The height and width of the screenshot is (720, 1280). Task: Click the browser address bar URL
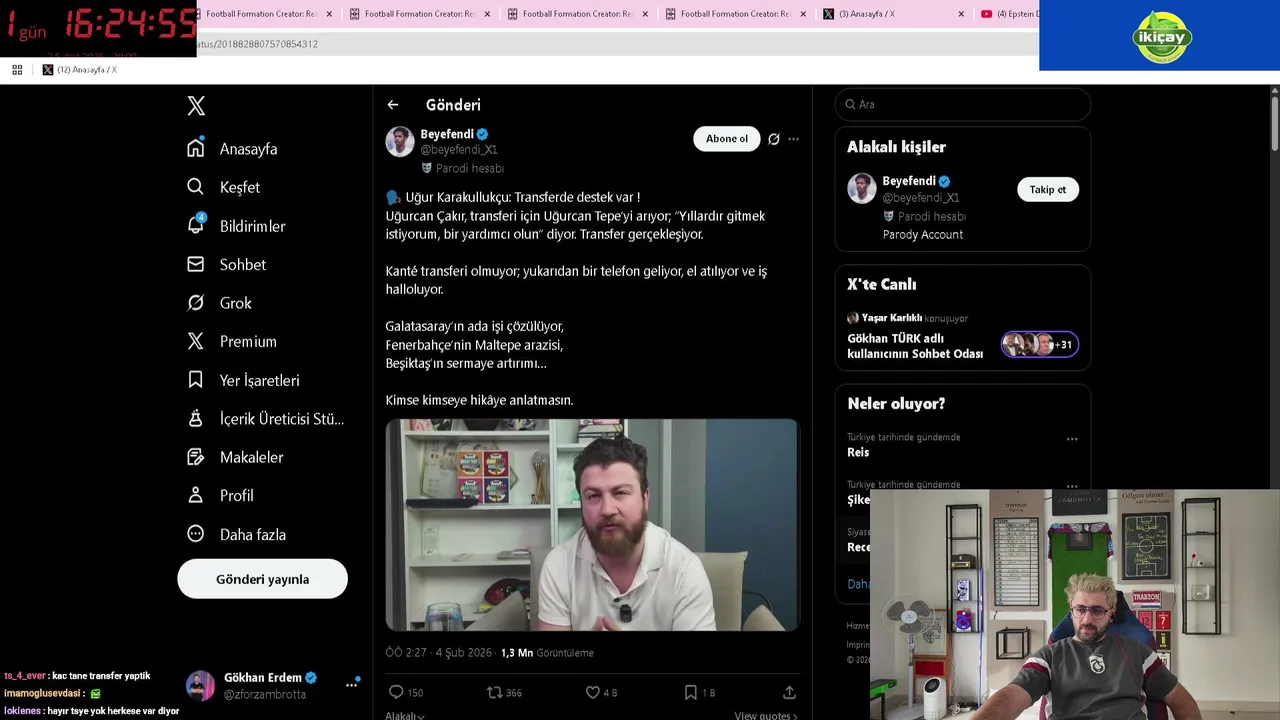[x=256, y=44]
